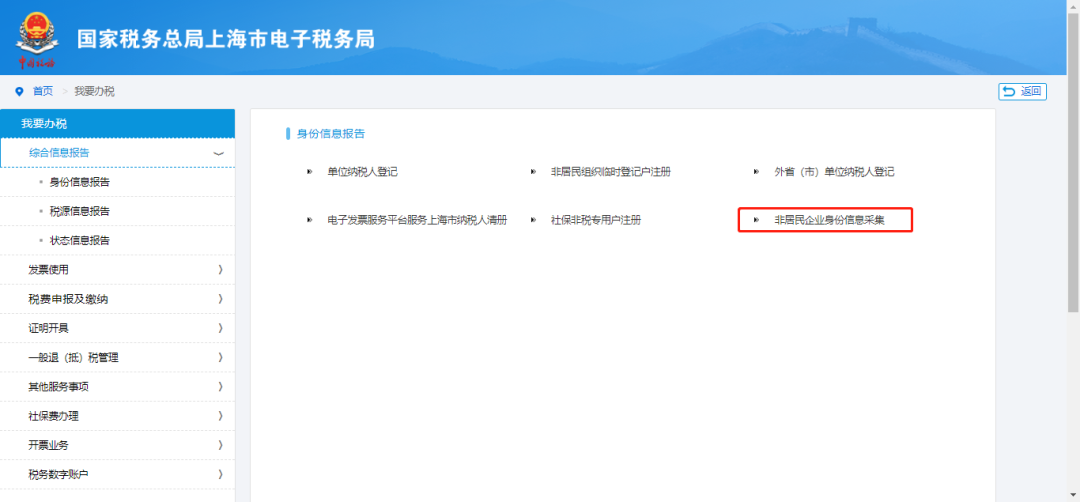Click the location pin icon in breadcrumb
1080x502 pixels.
[19, 92]
